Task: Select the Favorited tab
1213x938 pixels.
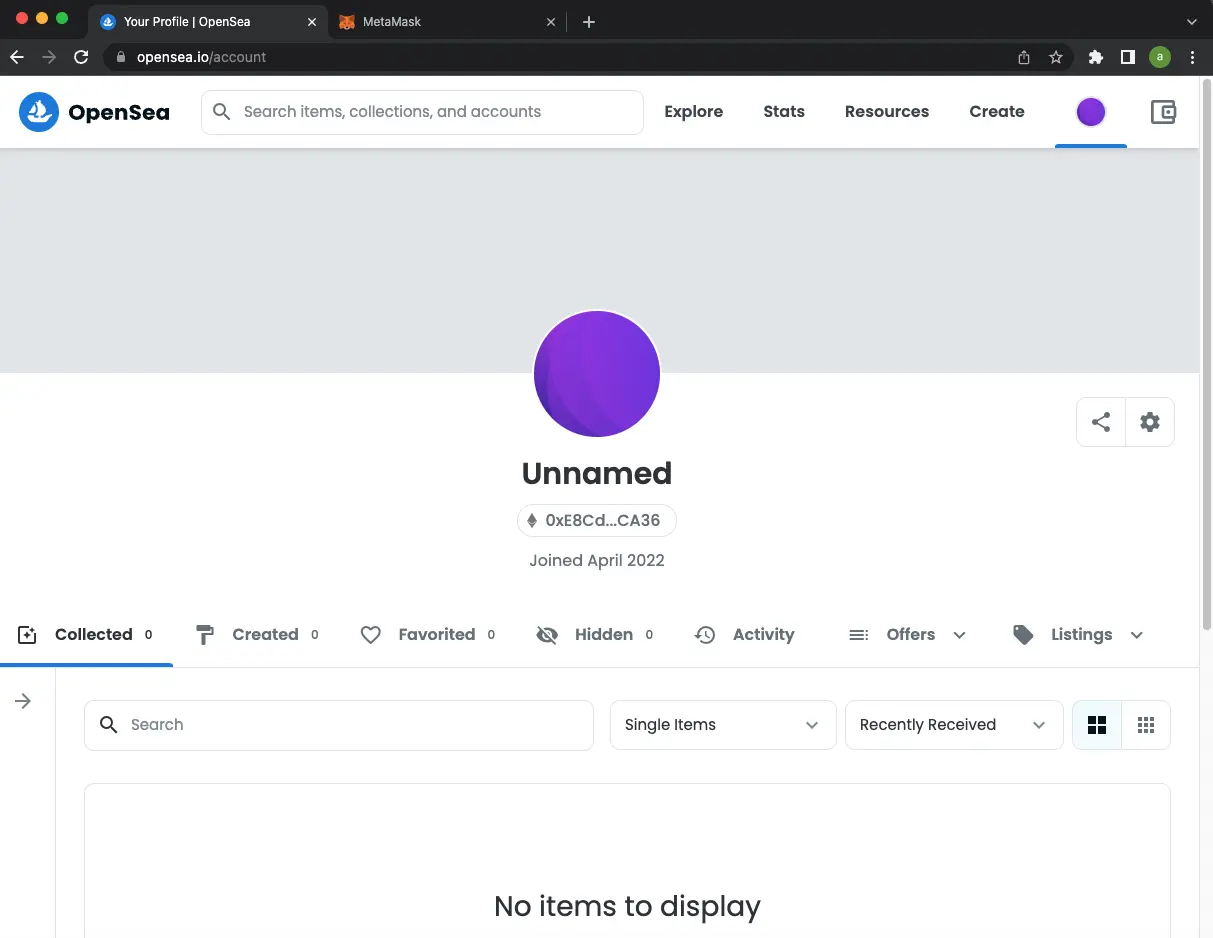Action: [428, 635]
